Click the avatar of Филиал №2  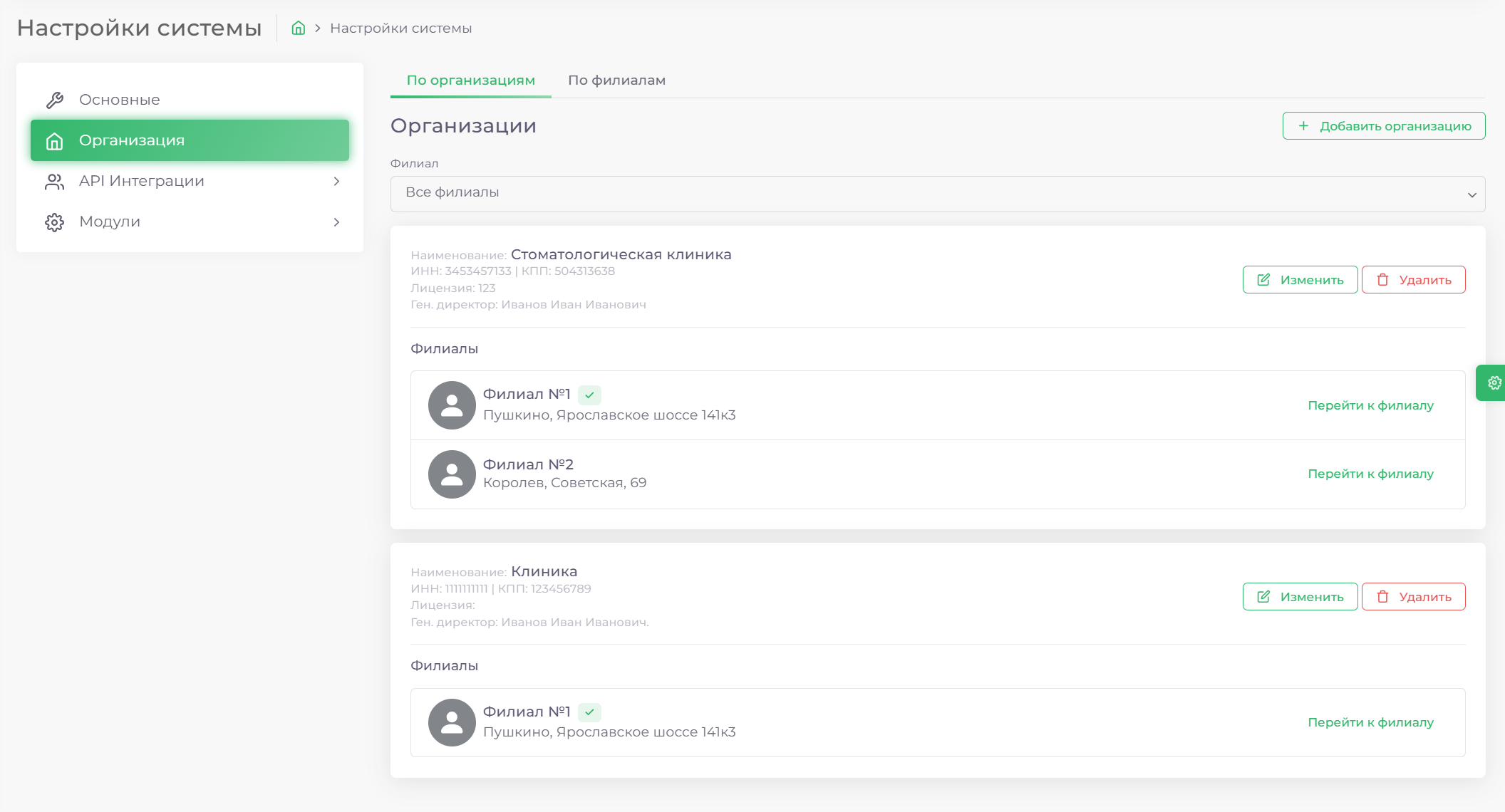pos(452,474)
